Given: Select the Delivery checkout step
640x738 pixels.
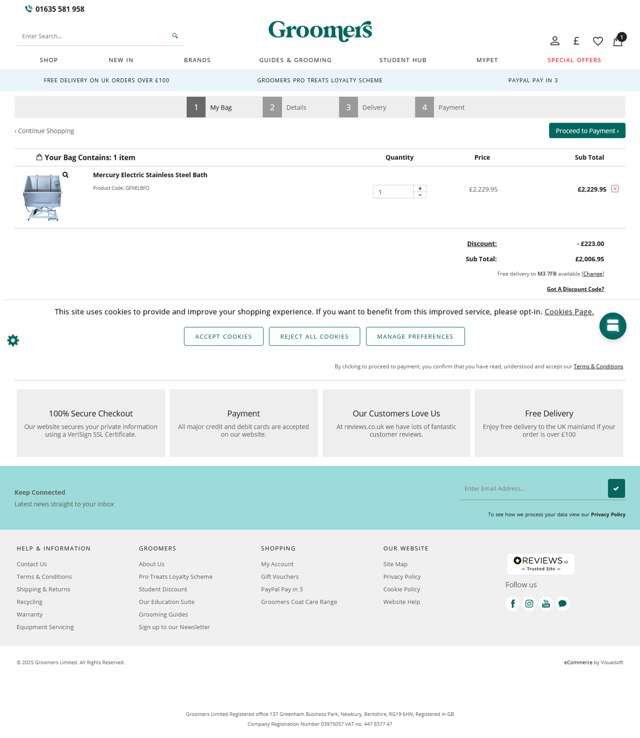Looking at the screenshot, I should coord(363,107).
